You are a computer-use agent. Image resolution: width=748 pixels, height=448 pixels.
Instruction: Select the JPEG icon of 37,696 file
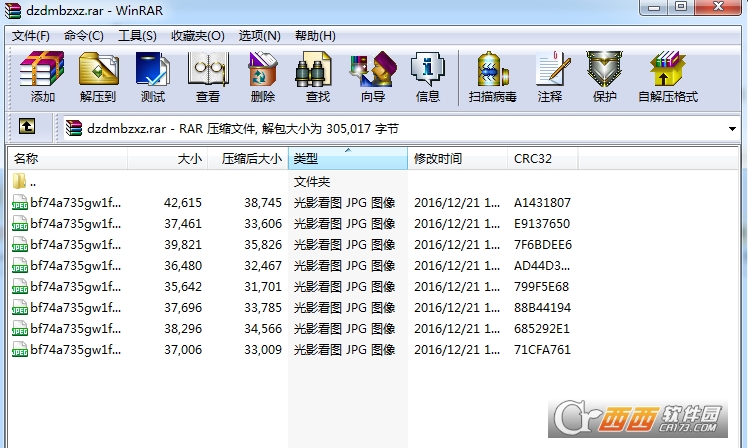coord(20,308)
